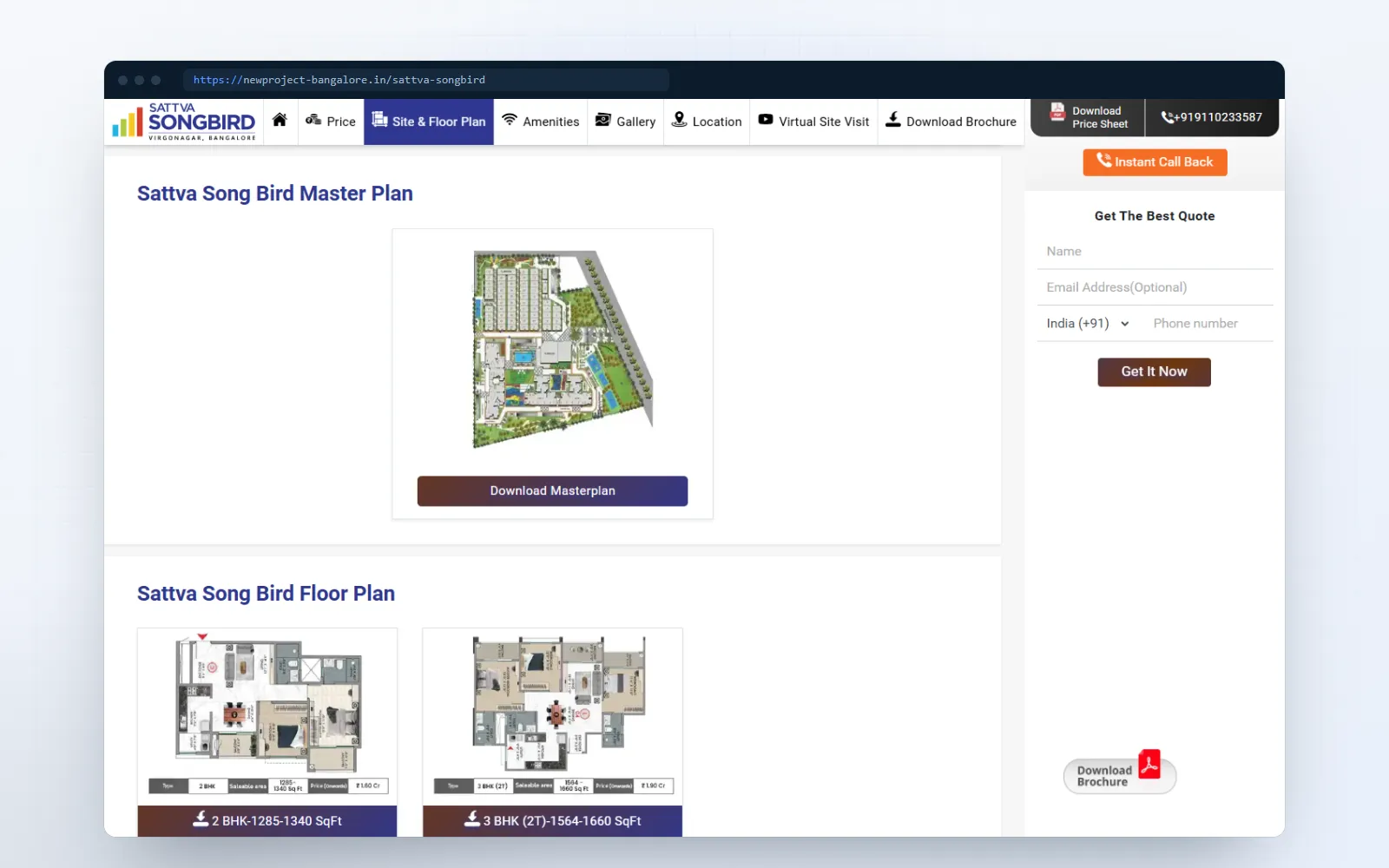Image resolution: width=1389 pixels, height=868 pixels.
Task: Open the India (+91) country code dropdown
Action: click(1089, 324)
